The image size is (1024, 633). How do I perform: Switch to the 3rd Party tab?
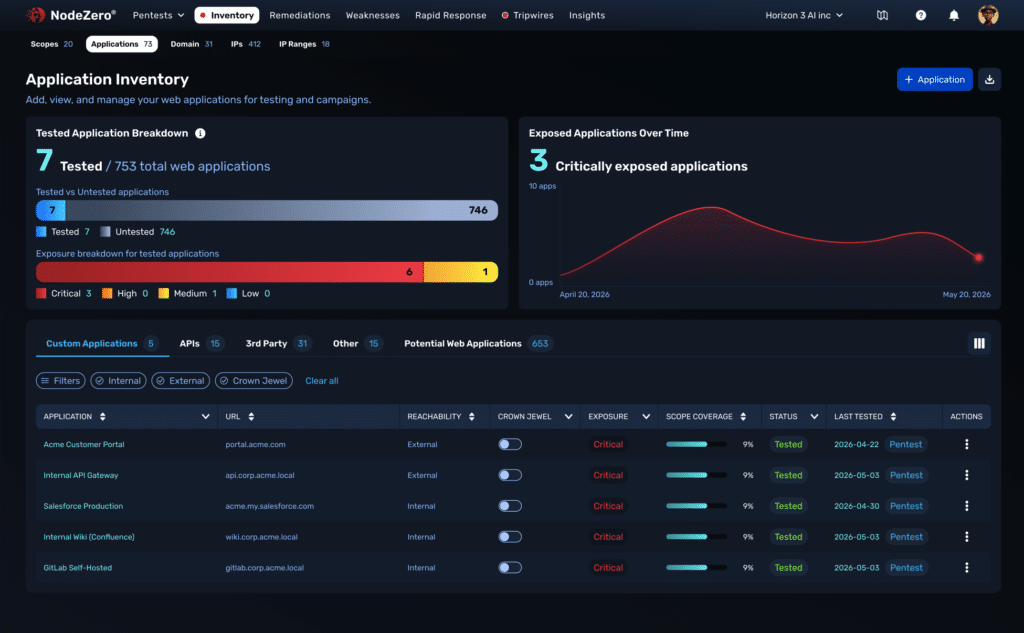(x=278, y=344)
